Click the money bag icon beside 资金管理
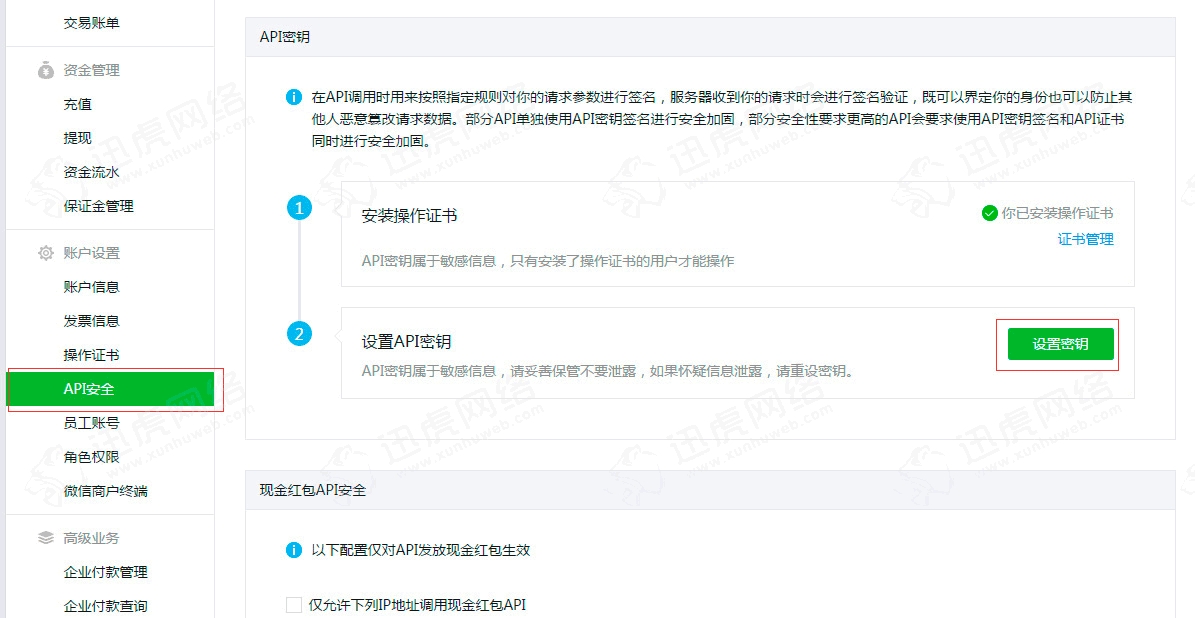Screen dimensions: 1195x618 click(46, 70)
